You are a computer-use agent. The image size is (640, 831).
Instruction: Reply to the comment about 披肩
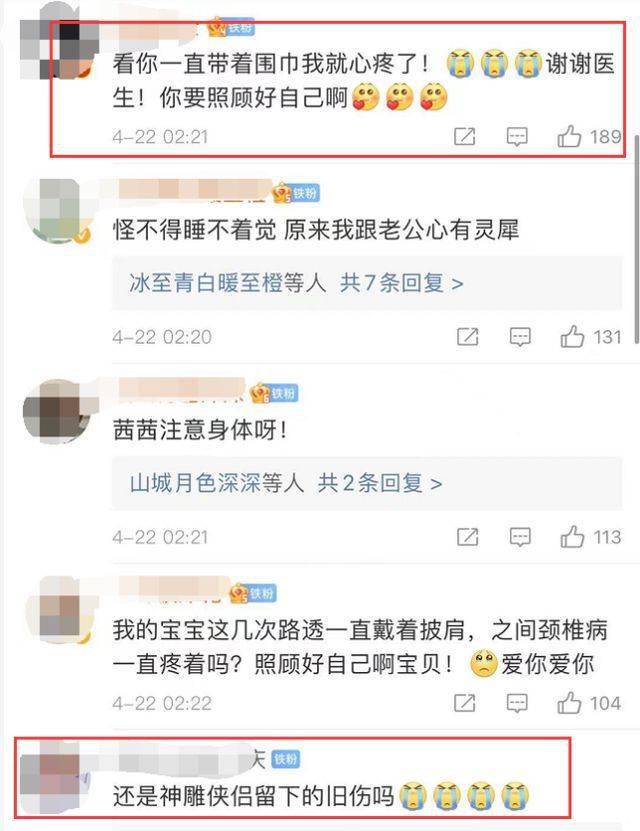517,703
